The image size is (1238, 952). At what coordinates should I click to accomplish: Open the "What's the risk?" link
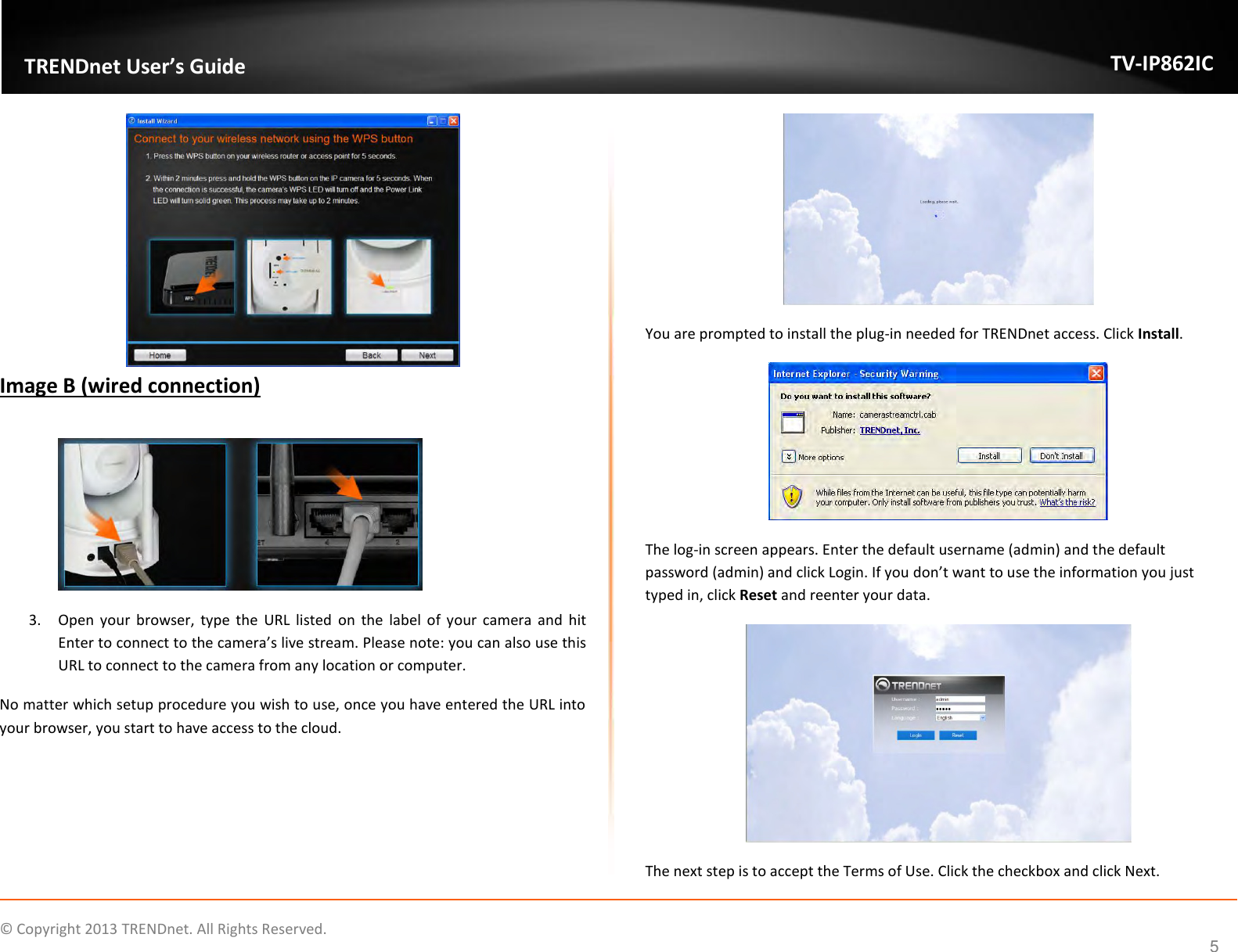pos(1067,502)
